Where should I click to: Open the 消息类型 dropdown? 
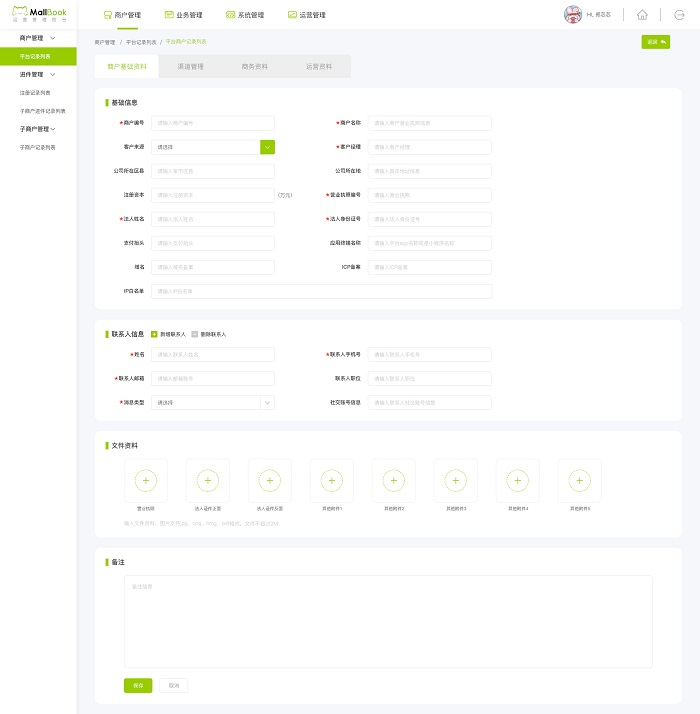pos(267,403)
